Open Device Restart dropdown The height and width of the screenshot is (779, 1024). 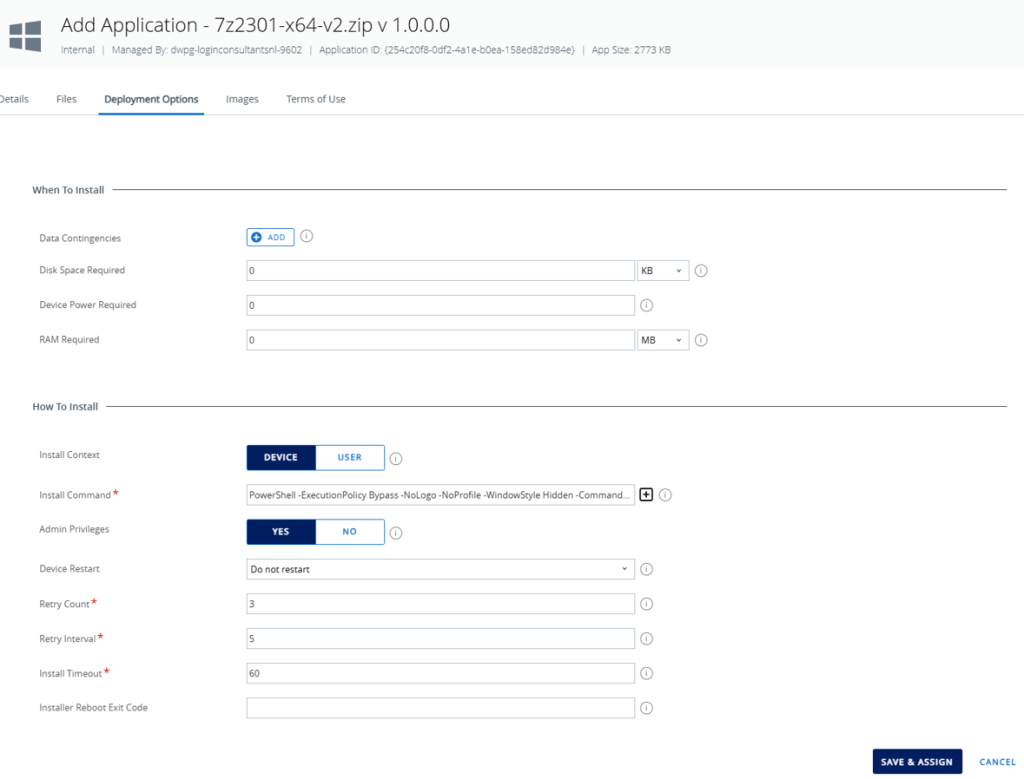click(x=440, y=569)
